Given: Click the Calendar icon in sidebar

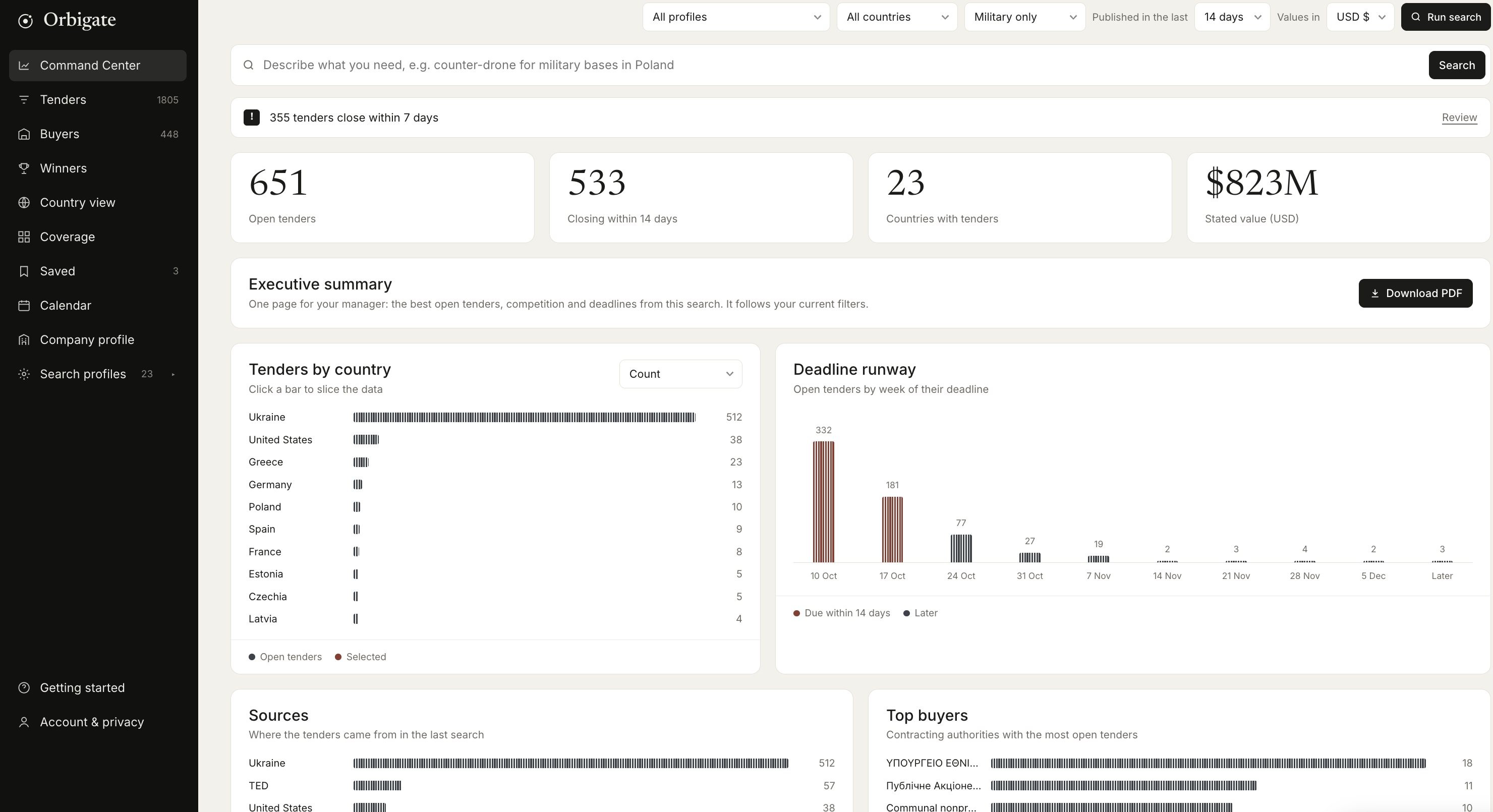Looking at the screenshot, I should (x=24, y=305).
